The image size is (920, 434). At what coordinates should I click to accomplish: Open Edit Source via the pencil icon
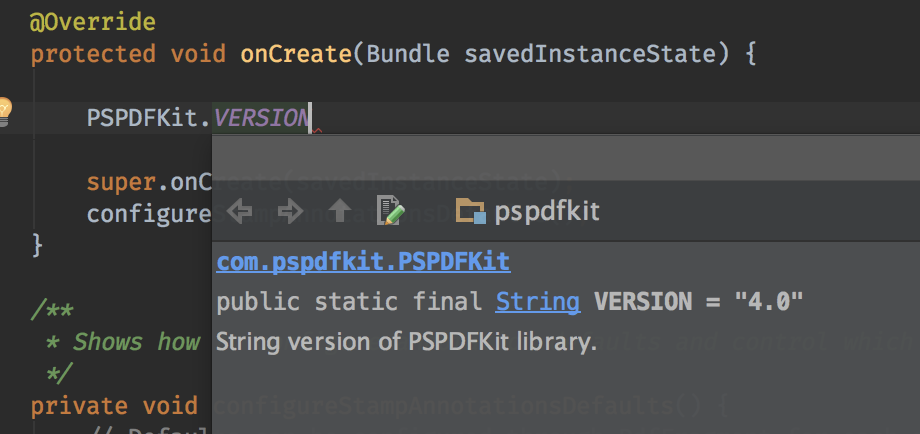point(390,211)
